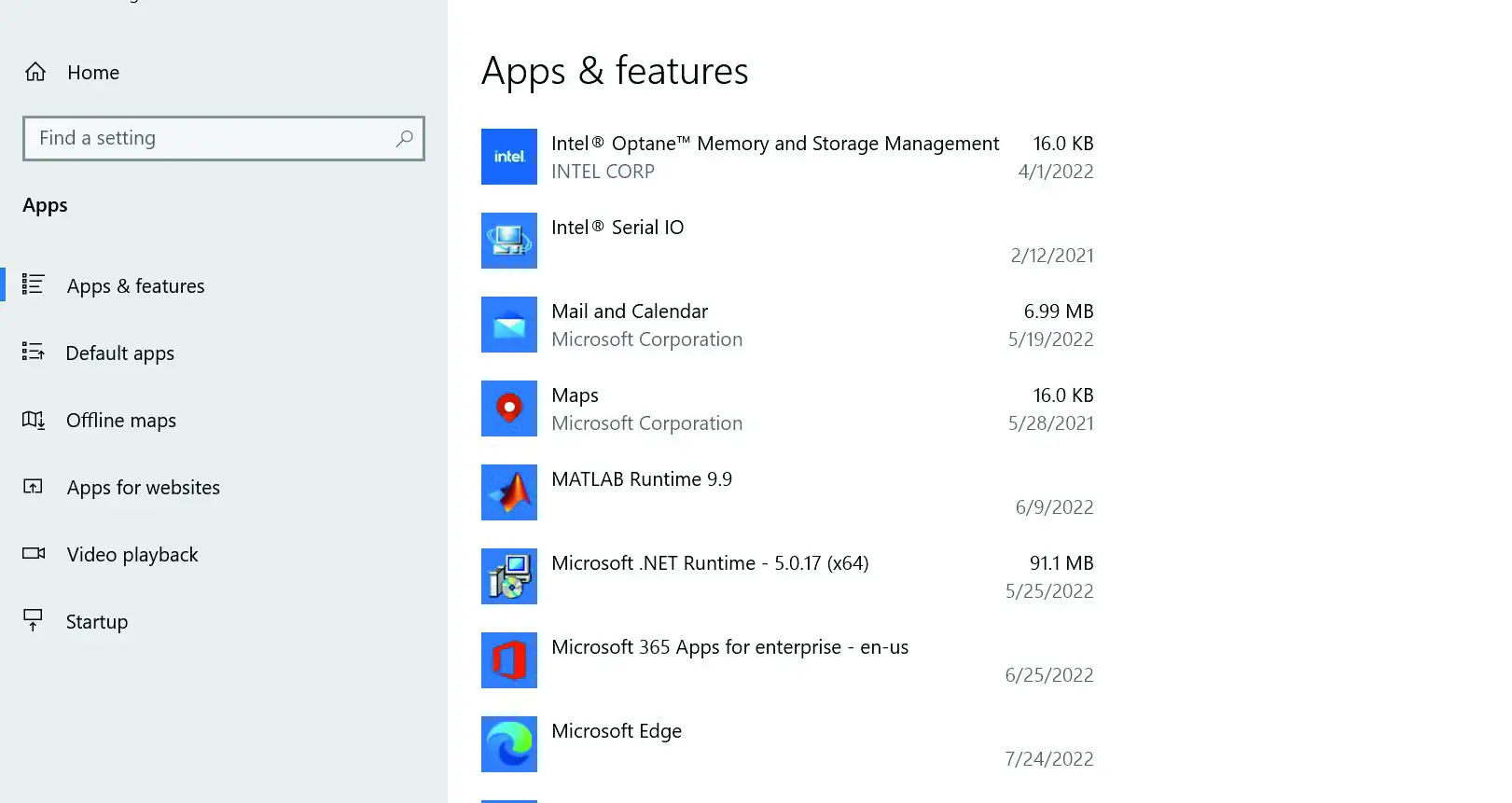1512x803 pixels.
Task: Open Apps for websites page
Action: click(143, 488)
